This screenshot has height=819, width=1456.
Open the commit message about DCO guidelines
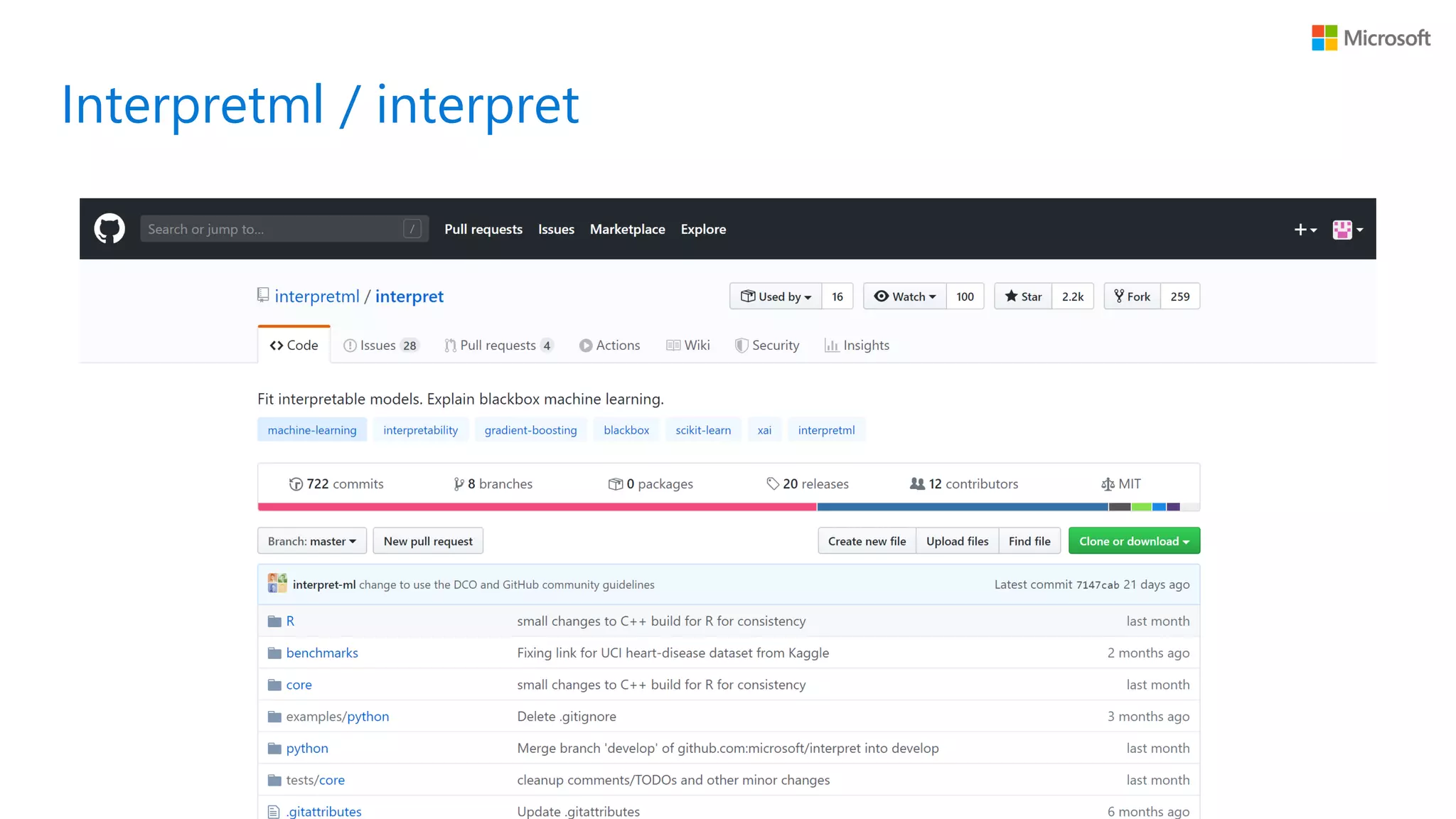pyautogui.click(x=507, y=584)
